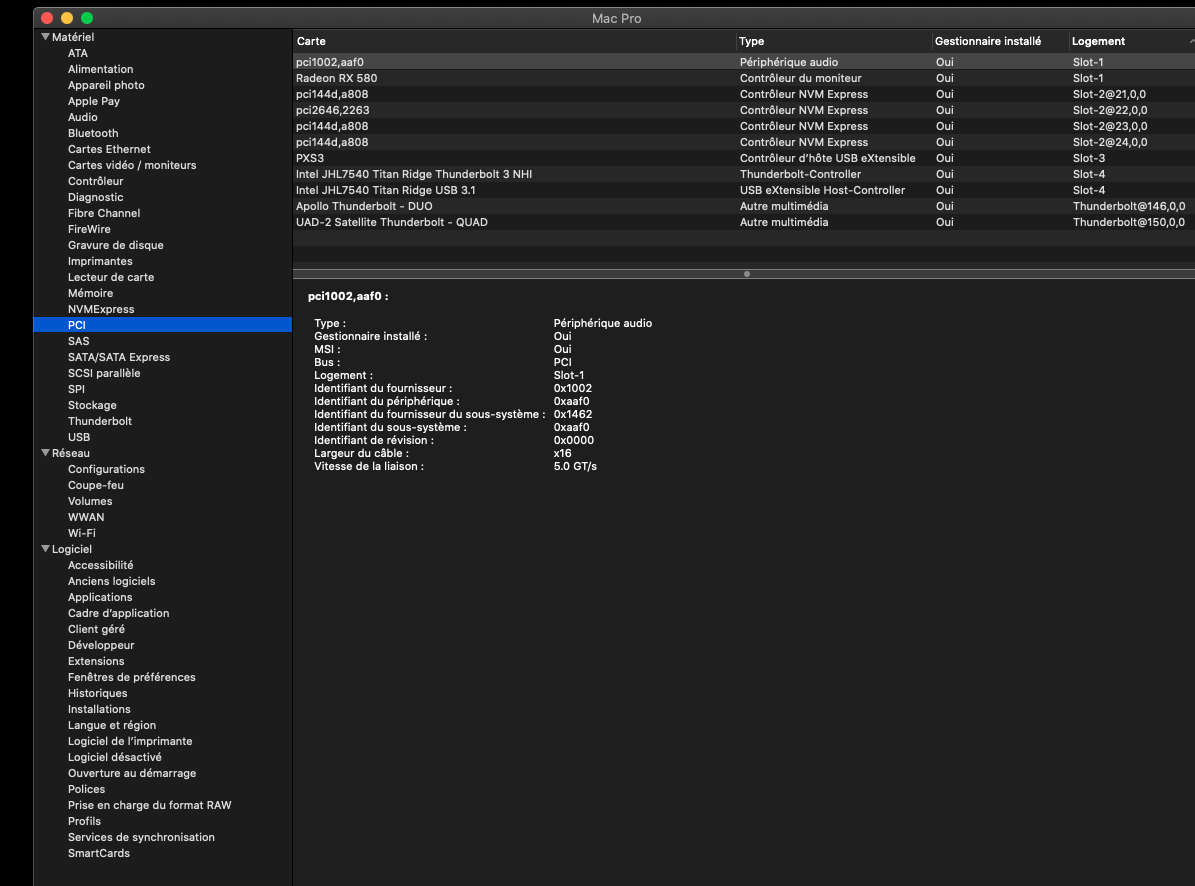Select the Radeon RX 580 row
This screenshot has height=886, width=1195.
coord(337,78)
